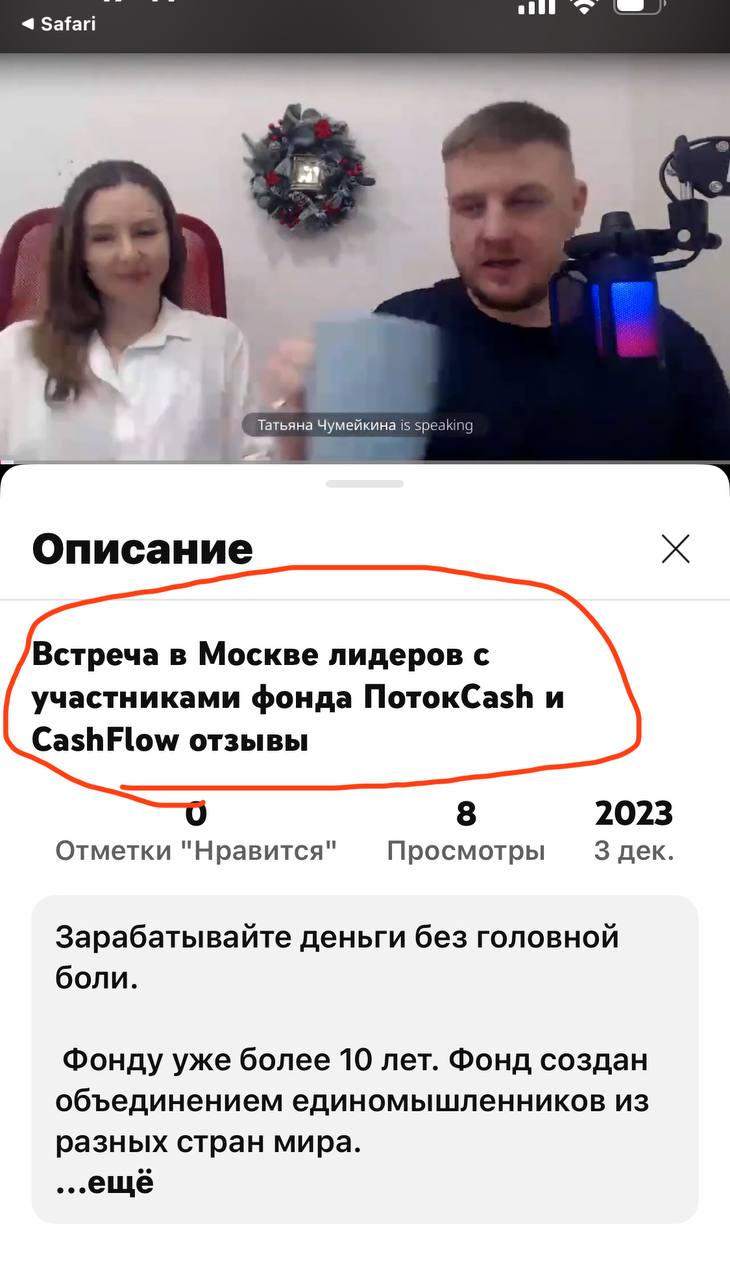This screenshot has height=1280, width=730.
Task: Tap the cellular signal bars icon
Action: tap(537, 6)
